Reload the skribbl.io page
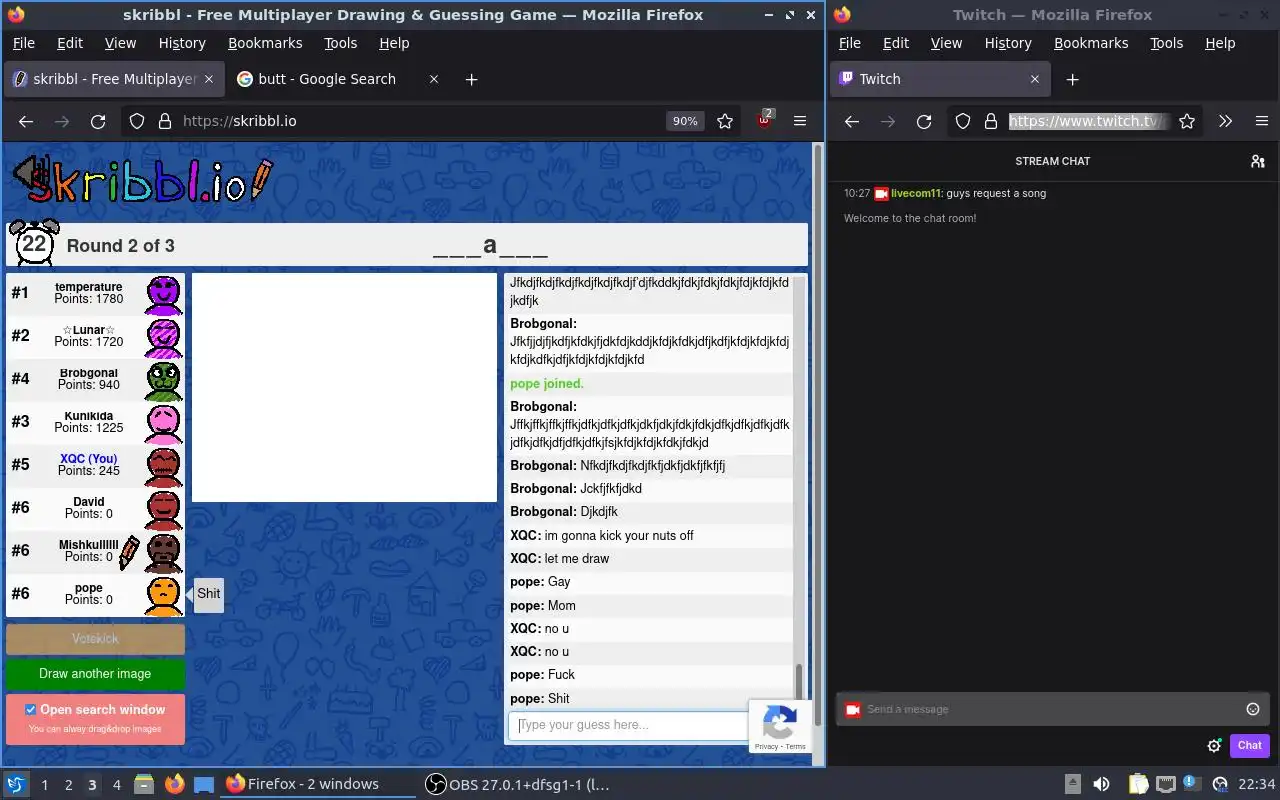This screenshot has height=800, width=1280. click(98, 121)
